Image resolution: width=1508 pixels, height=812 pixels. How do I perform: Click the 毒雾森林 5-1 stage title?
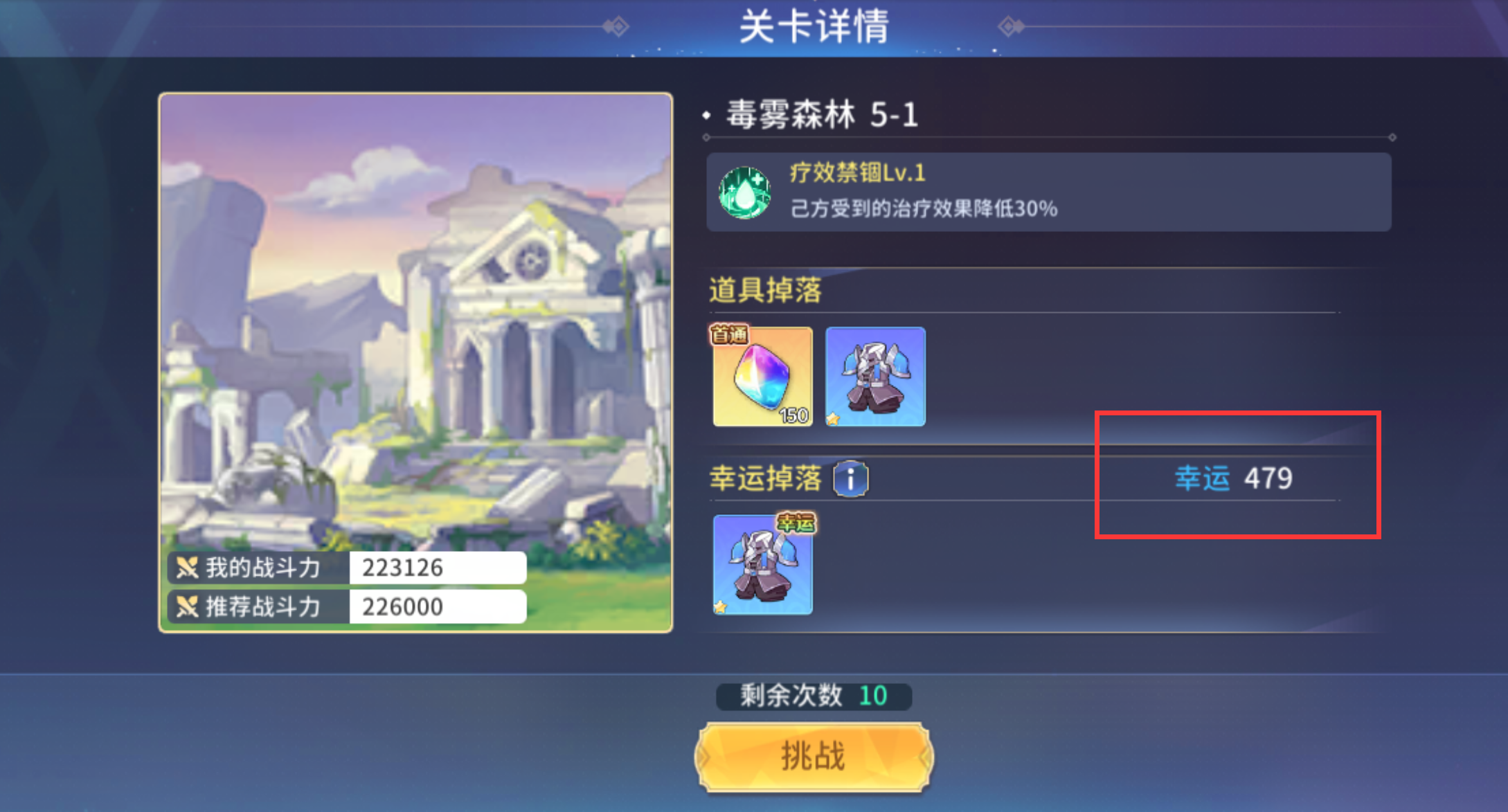click(822, 115)
